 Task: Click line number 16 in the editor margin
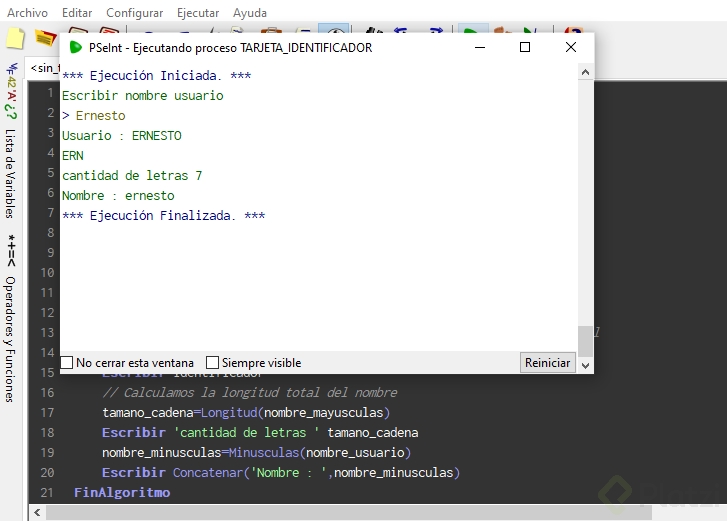coord(47,393)
